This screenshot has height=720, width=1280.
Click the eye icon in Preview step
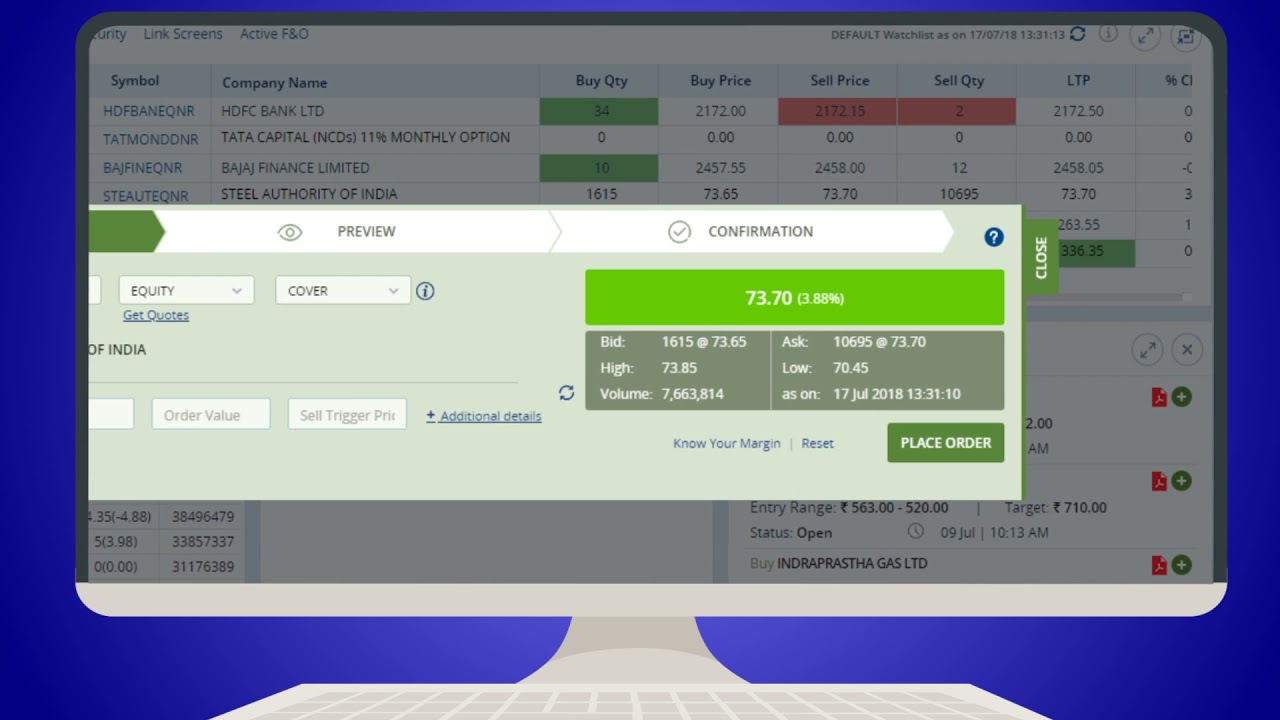coord(290,232)
